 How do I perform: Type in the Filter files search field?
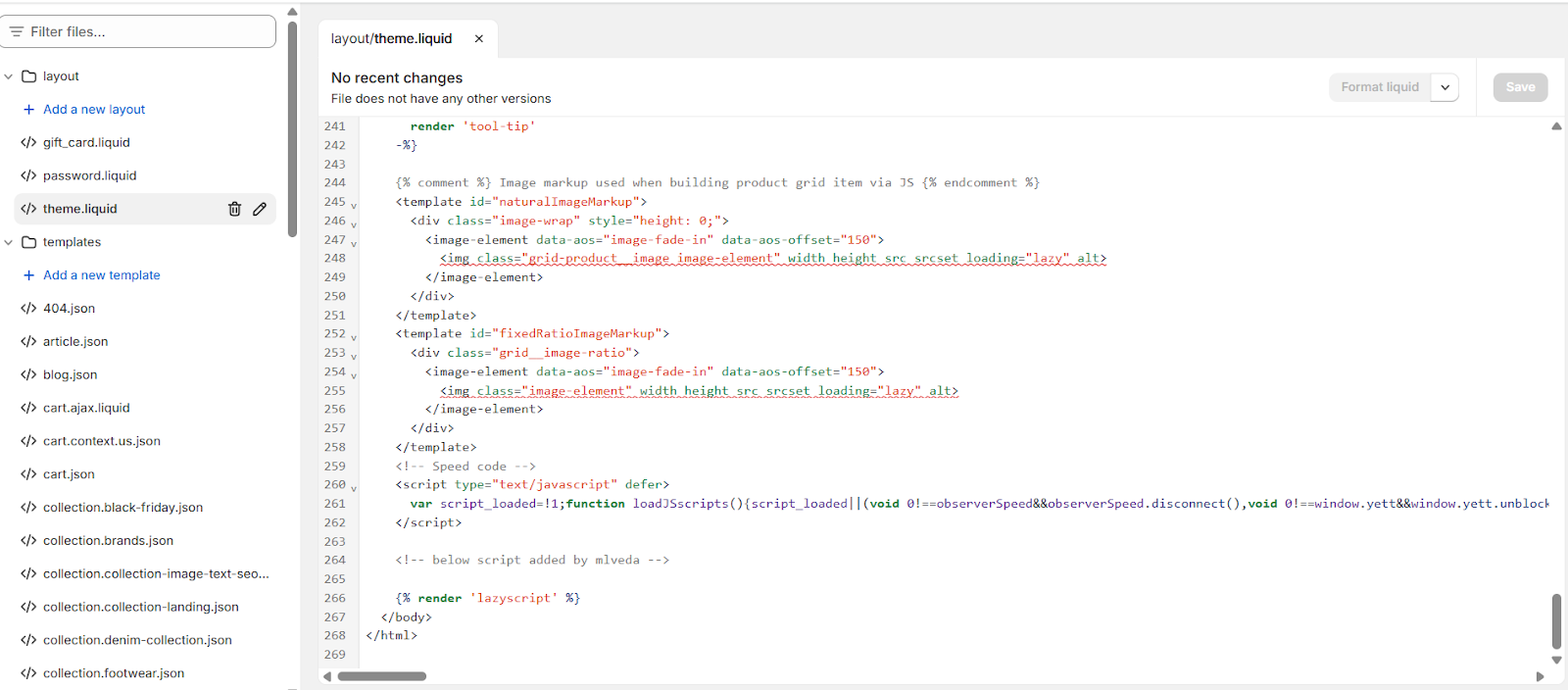pyautogui.click(x=147, y=32)
